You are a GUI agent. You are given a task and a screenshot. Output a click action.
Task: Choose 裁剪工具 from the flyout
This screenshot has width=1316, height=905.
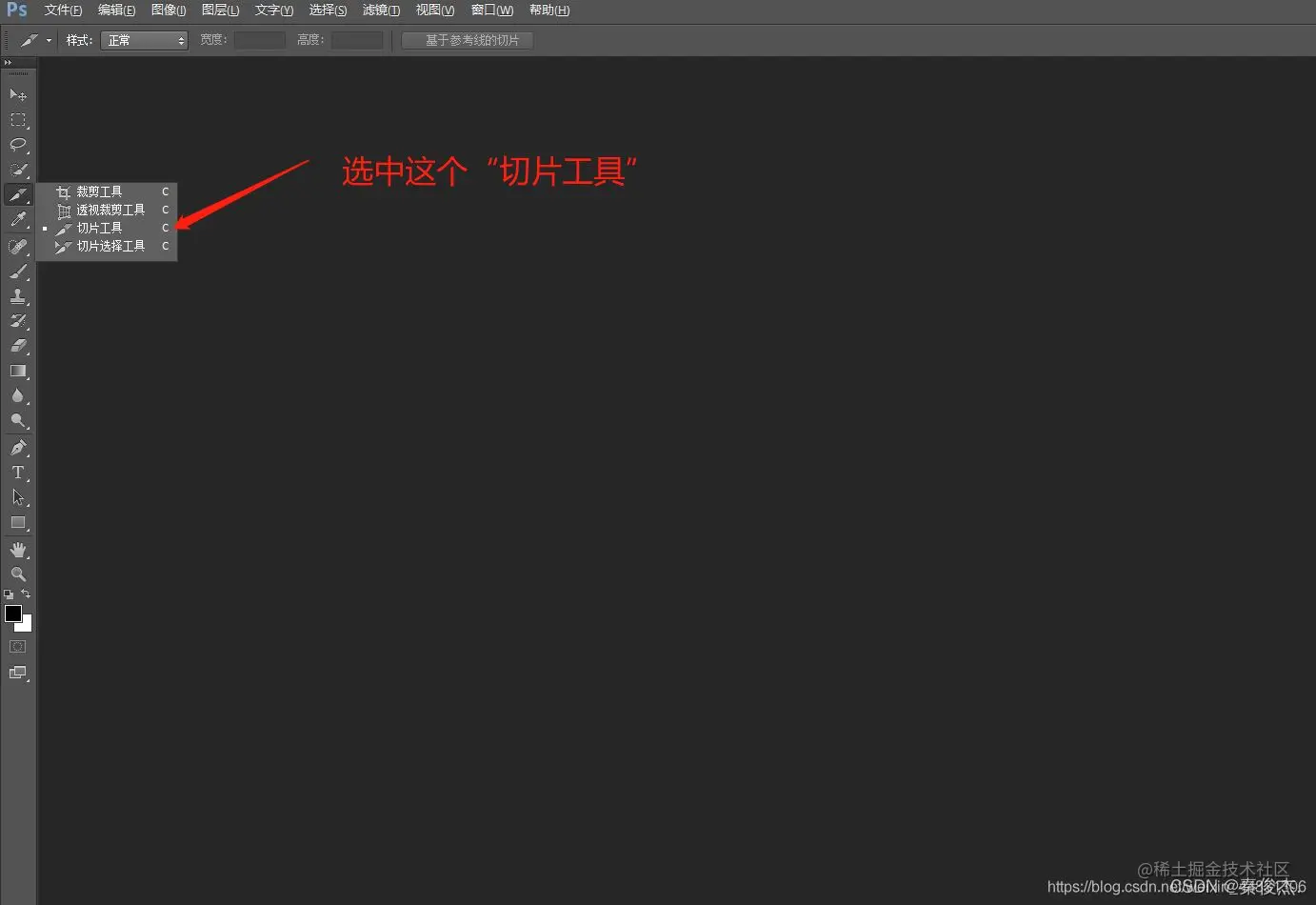pyautogui.click(x=107, y=191)
